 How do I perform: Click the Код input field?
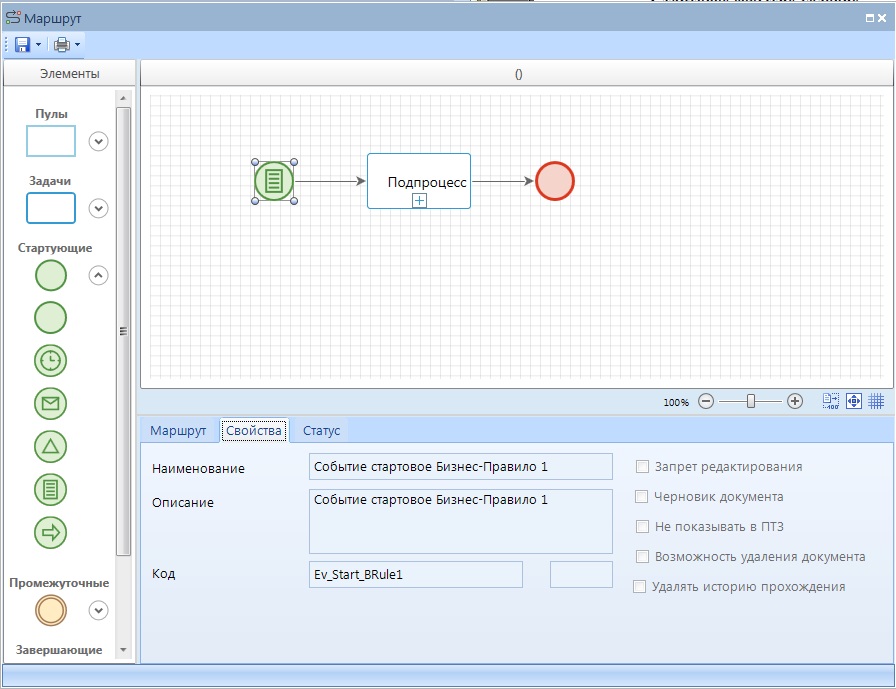[417, 574]
